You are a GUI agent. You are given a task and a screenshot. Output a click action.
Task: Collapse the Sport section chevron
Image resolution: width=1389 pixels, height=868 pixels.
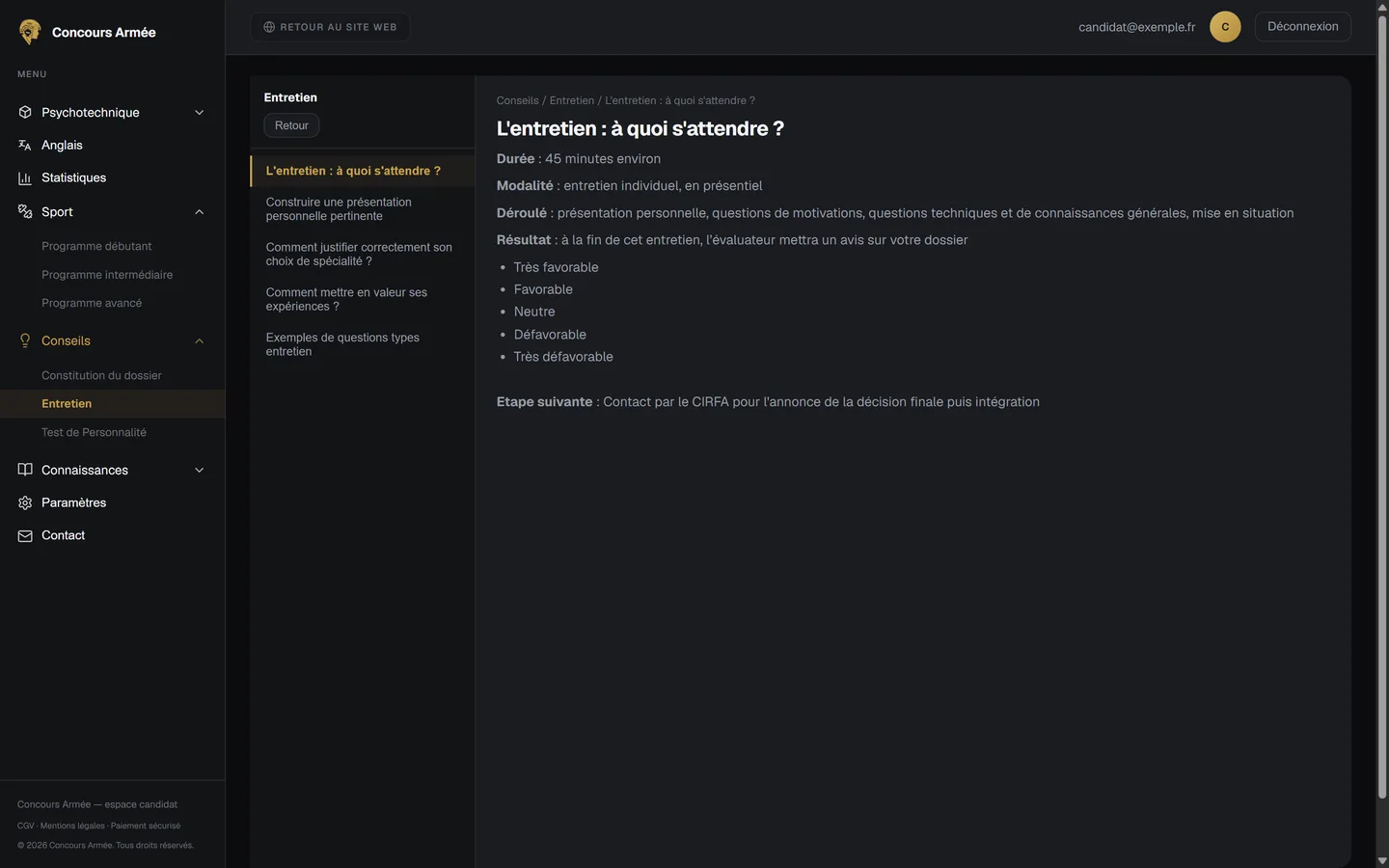click(x=200, y=212)
